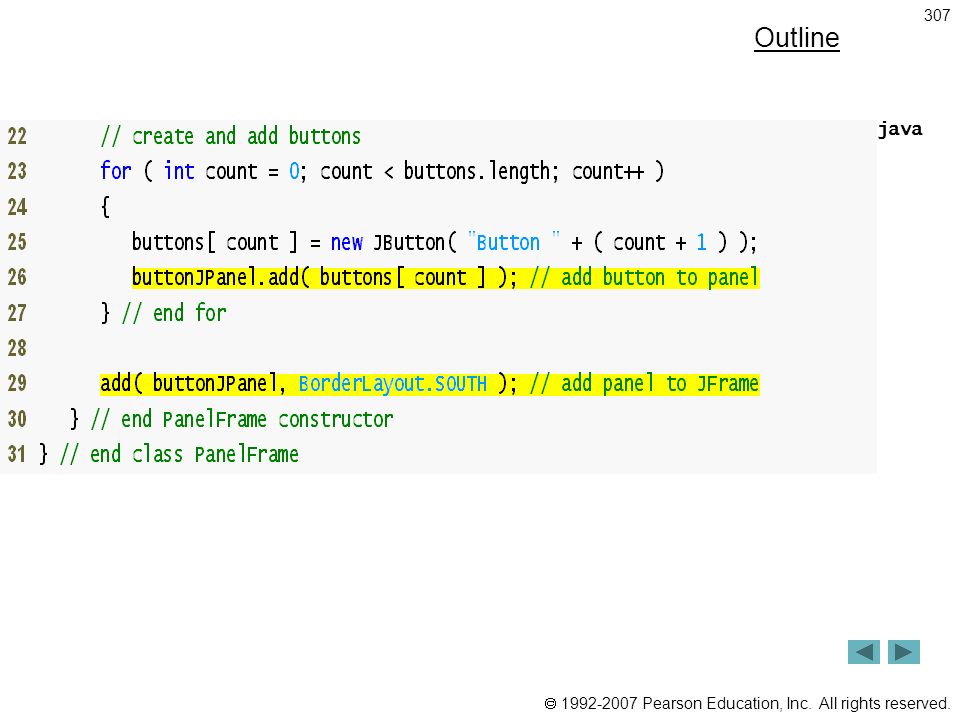
Task: Click '// end class PanelFrame' comment
Action: click(x=179, y=454)
